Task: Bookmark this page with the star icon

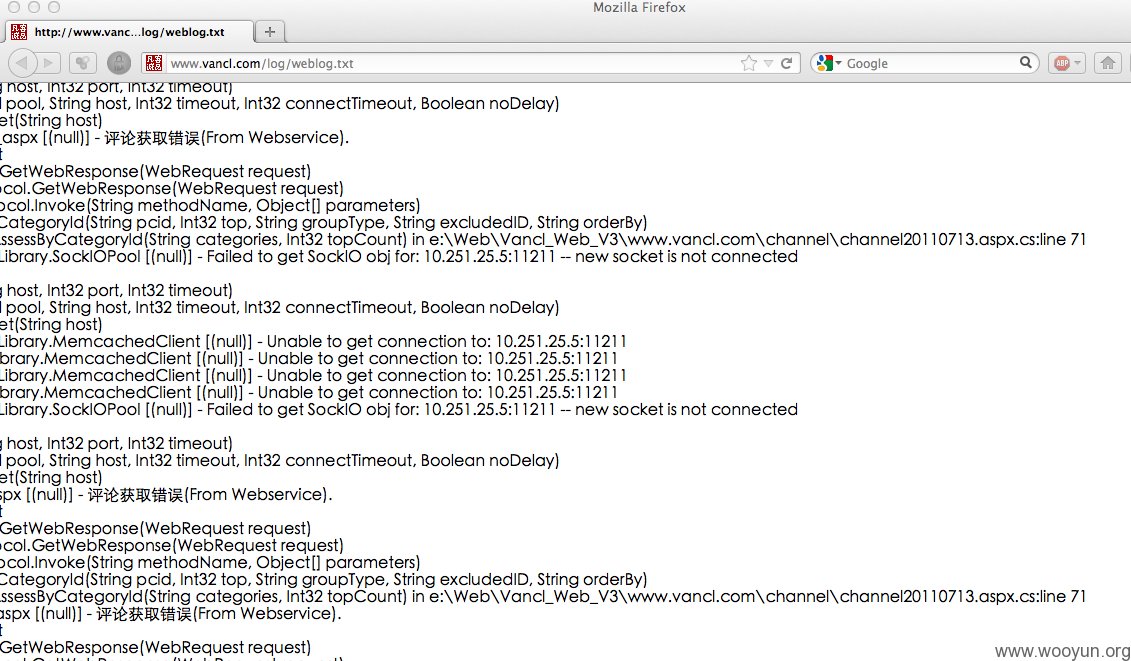Action: (749, 64)
